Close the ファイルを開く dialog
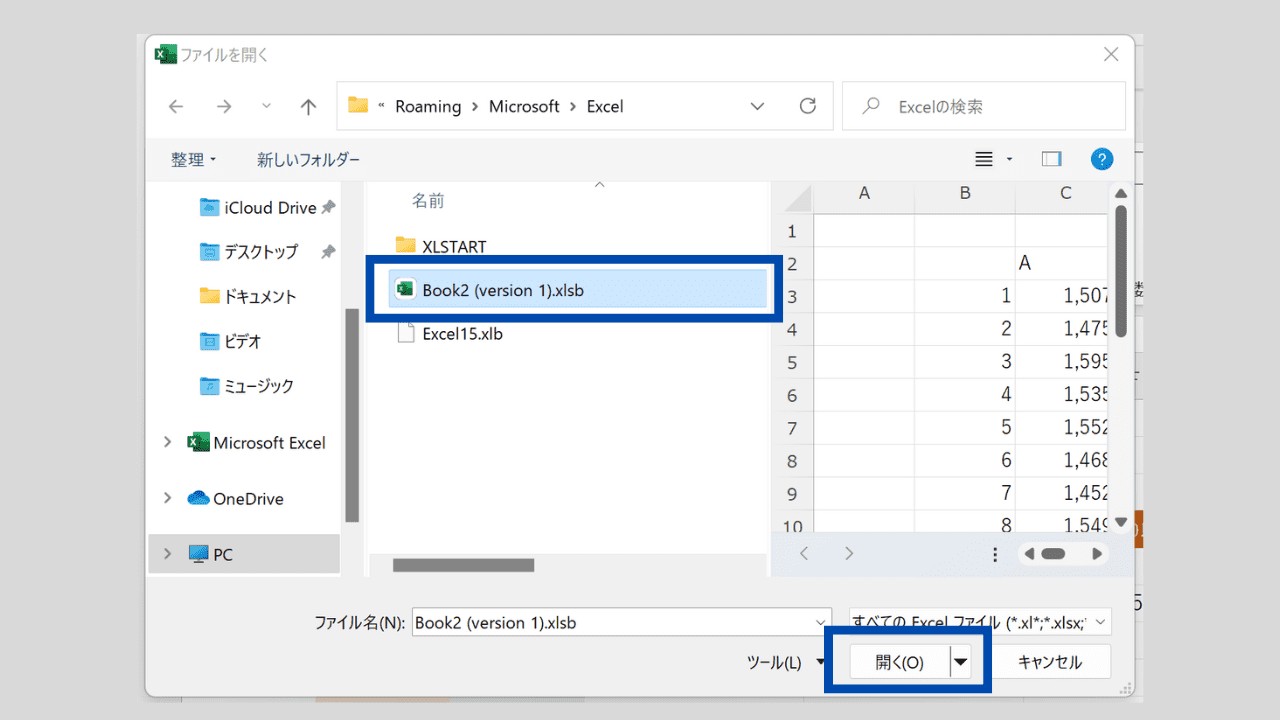 (1111, 55)
